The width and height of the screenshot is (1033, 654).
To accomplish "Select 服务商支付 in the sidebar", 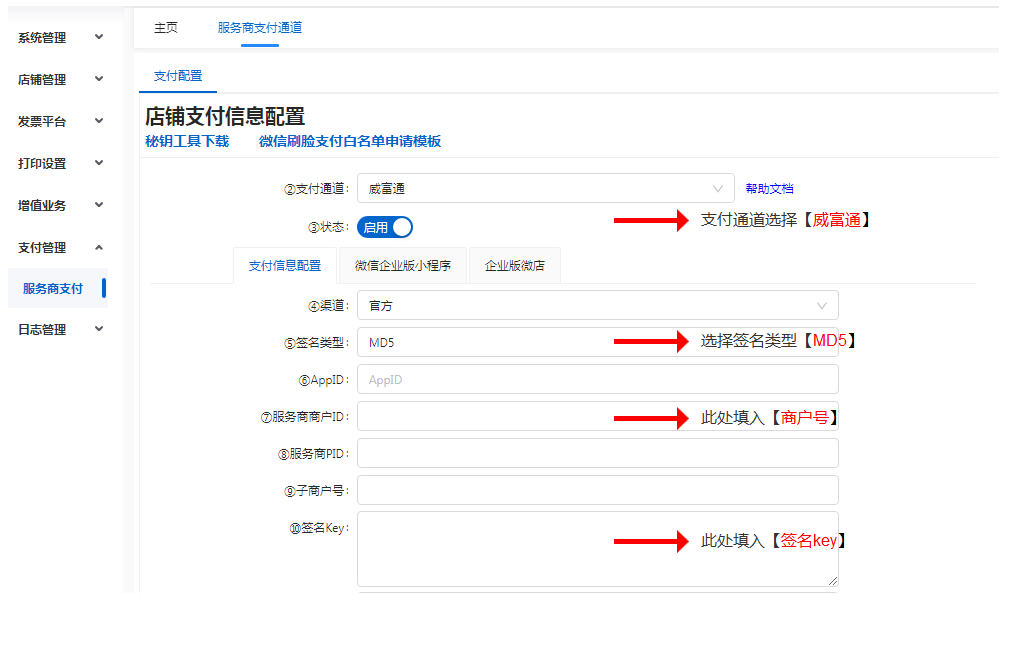I will tap(53, 289).
